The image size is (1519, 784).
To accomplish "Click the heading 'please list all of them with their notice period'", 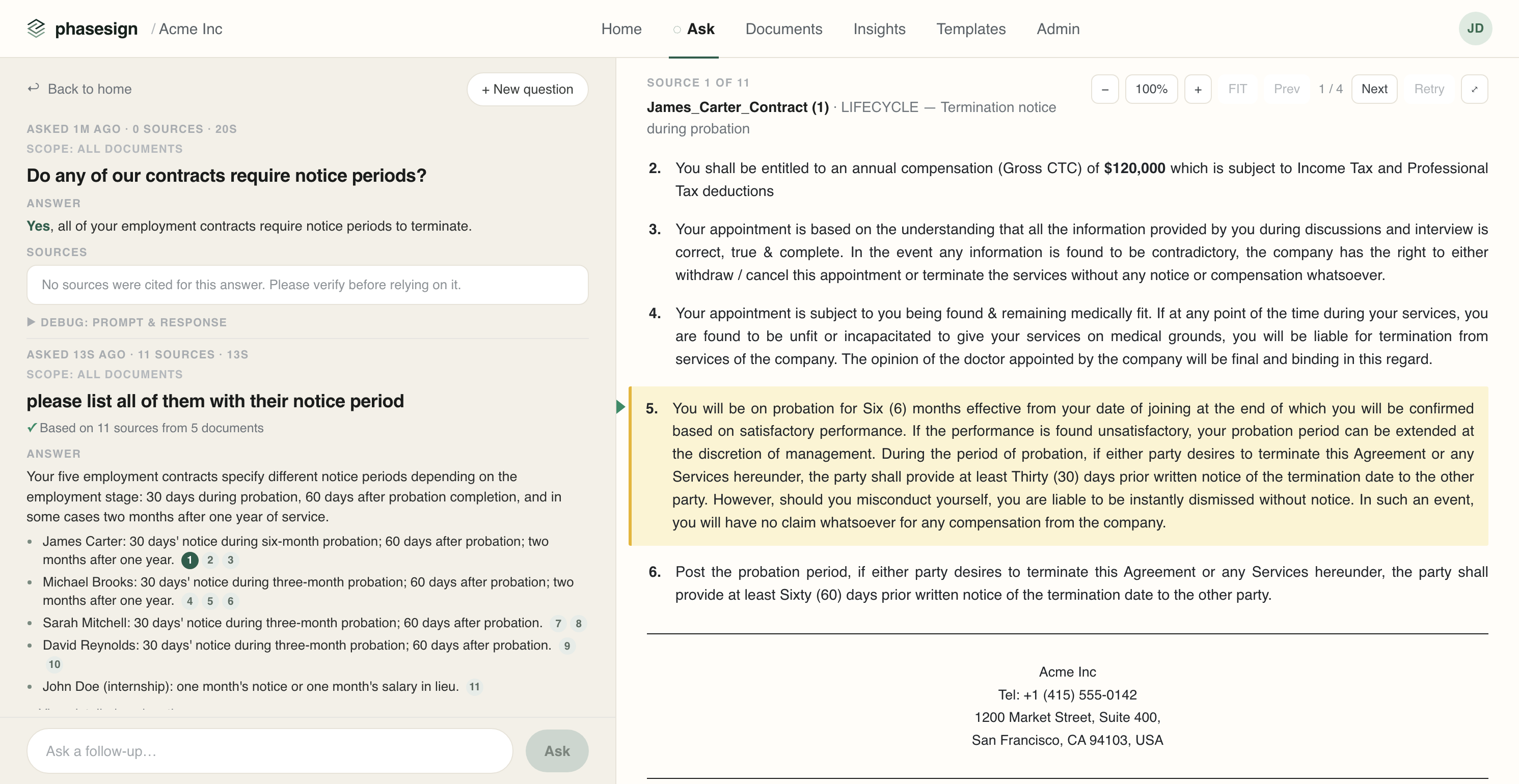I will [x=215, y=401].
